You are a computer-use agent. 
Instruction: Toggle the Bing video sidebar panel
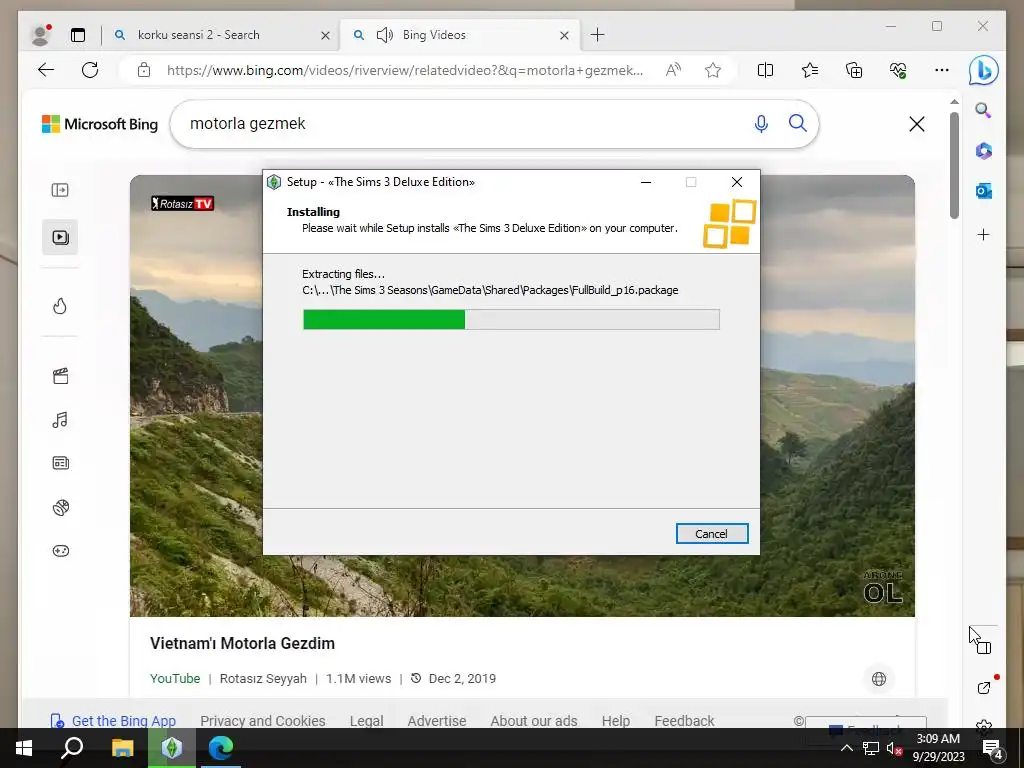[60, 190]
